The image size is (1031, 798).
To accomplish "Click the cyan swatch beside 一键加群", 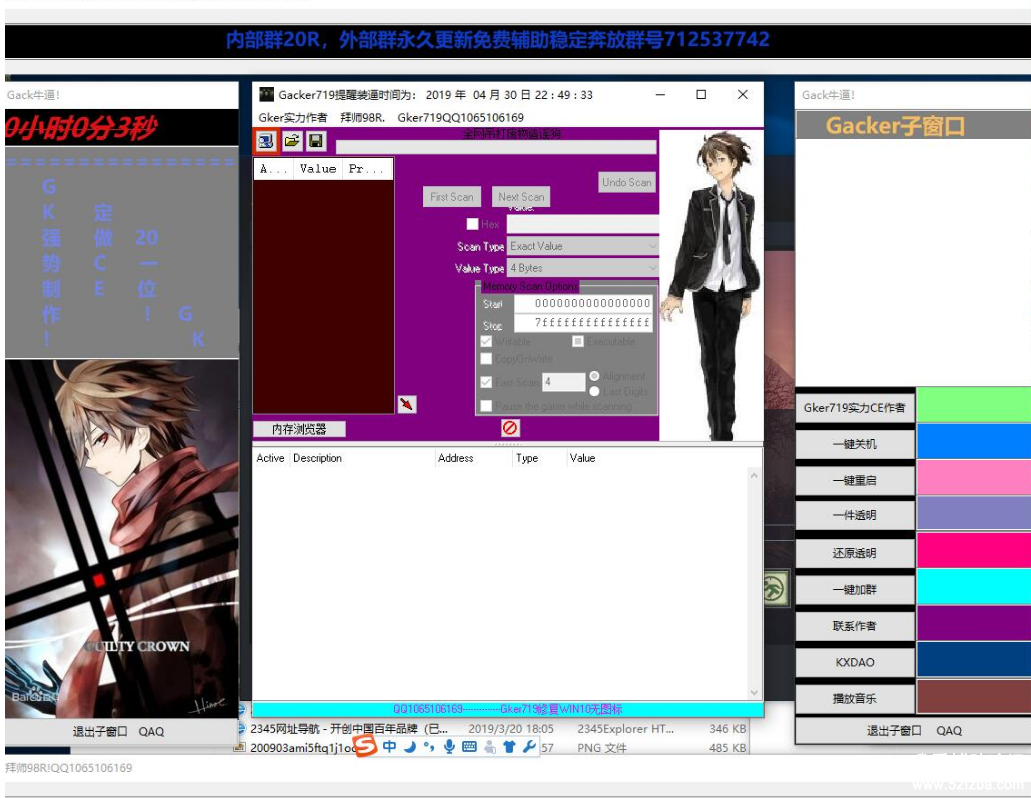I will (974, 586).
